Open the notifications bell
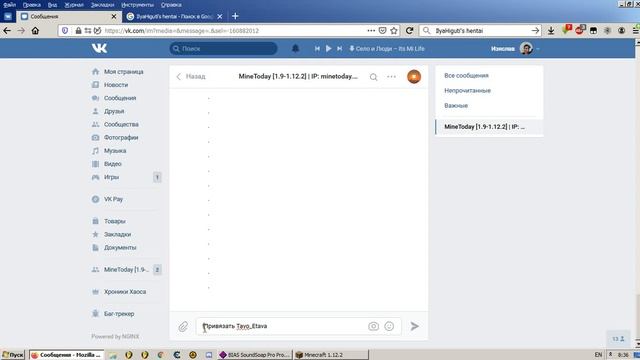Screen dimensions: 640x360 coord(295,48)
